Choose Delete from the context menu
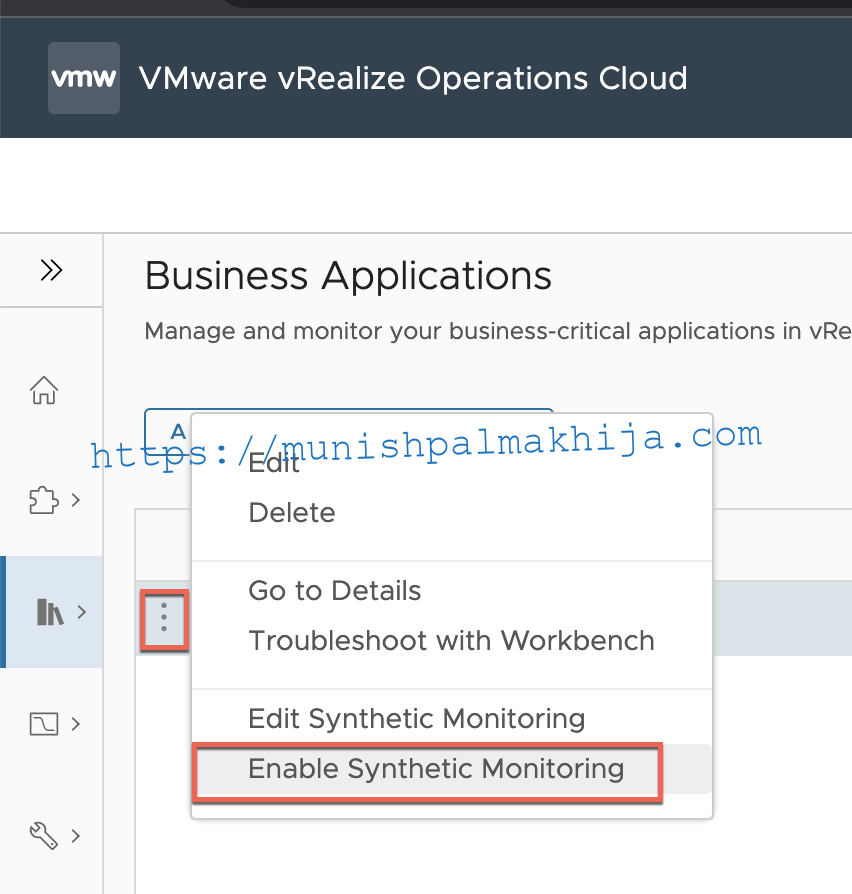Image resolution: width=852 pixels, height=894 pixels. pyautogui.click(x=292, y=513)
